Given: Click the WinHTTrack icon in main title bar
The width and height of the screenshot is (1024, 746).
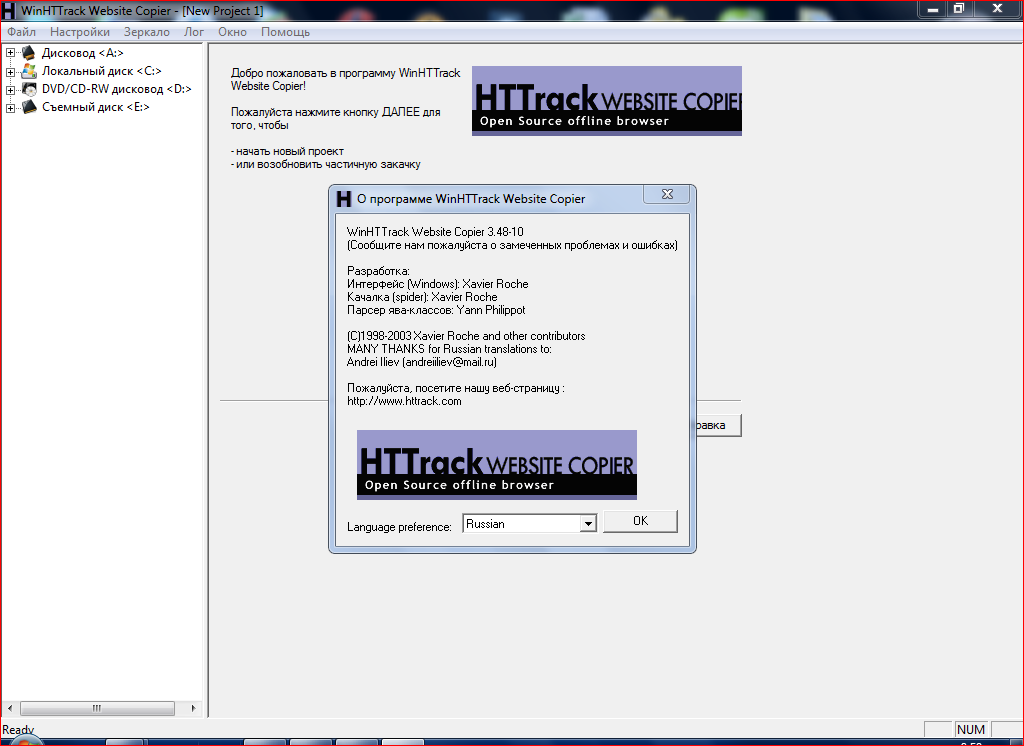Looking at the screenshot, I should [x=9, y=9].
